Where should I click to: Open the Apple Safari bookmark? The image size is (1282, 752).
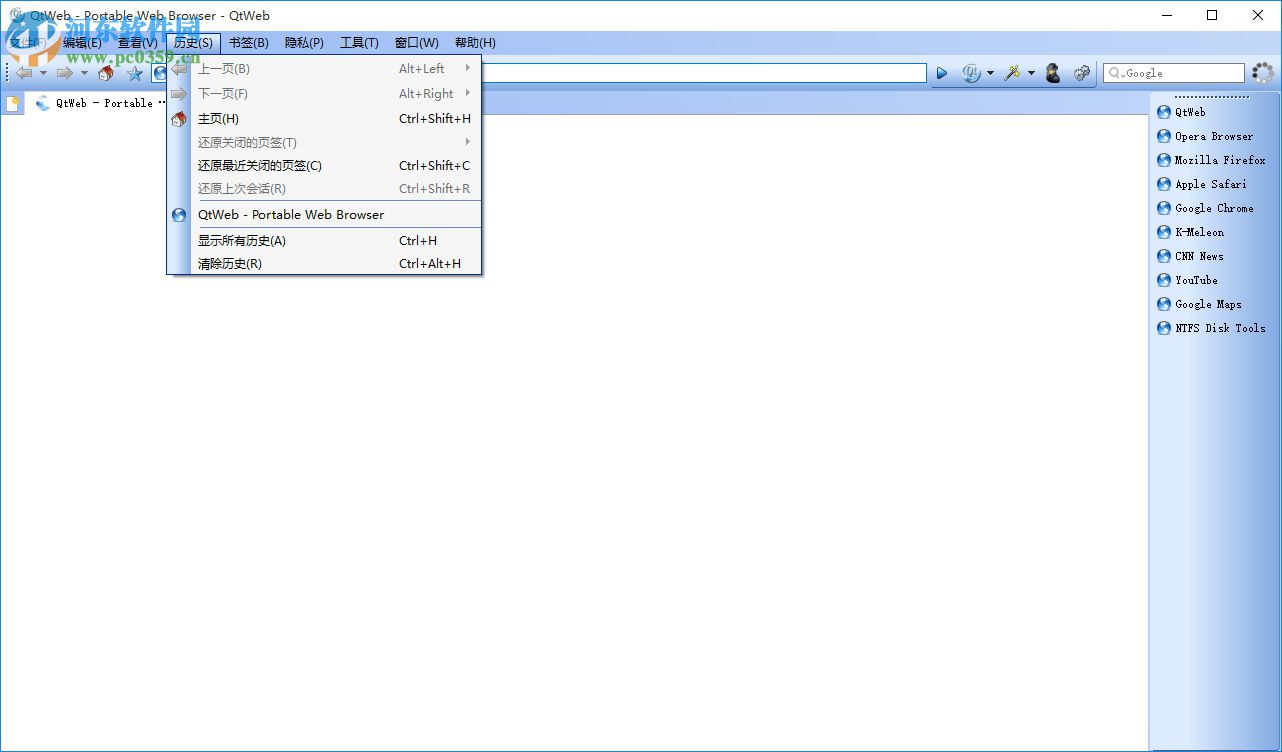(1211, 184)
